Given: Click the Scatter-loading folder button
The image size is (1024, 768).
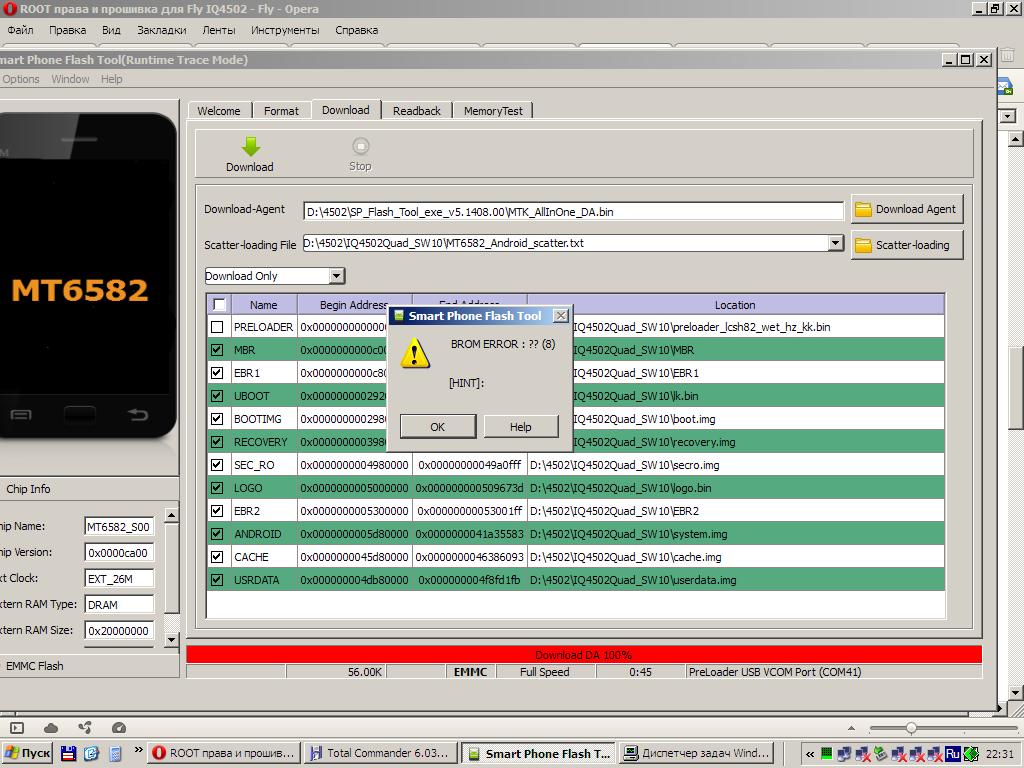Looking at the screenshot, I should tap(907, 245).
